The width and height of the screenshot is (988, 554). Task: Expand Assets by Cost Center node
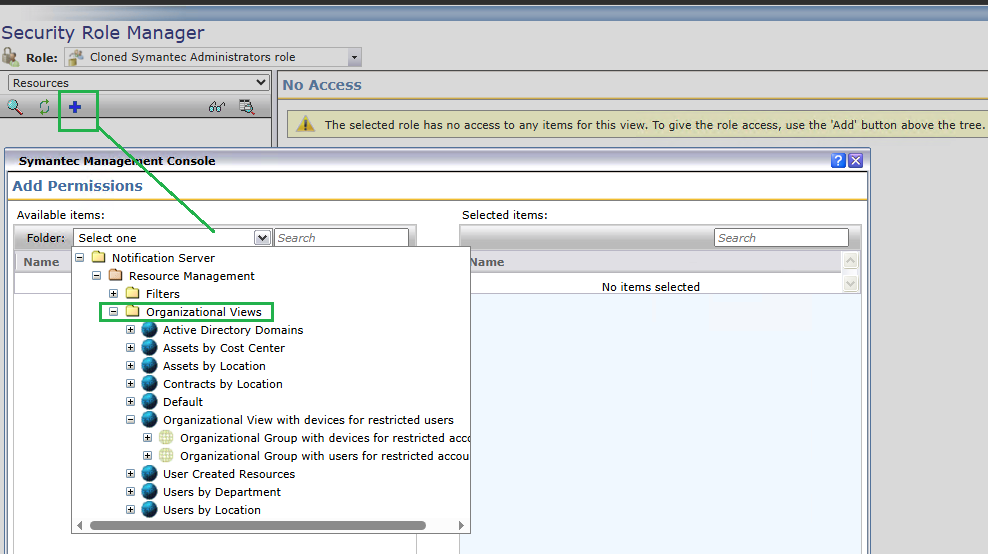(x=130, y=347)
